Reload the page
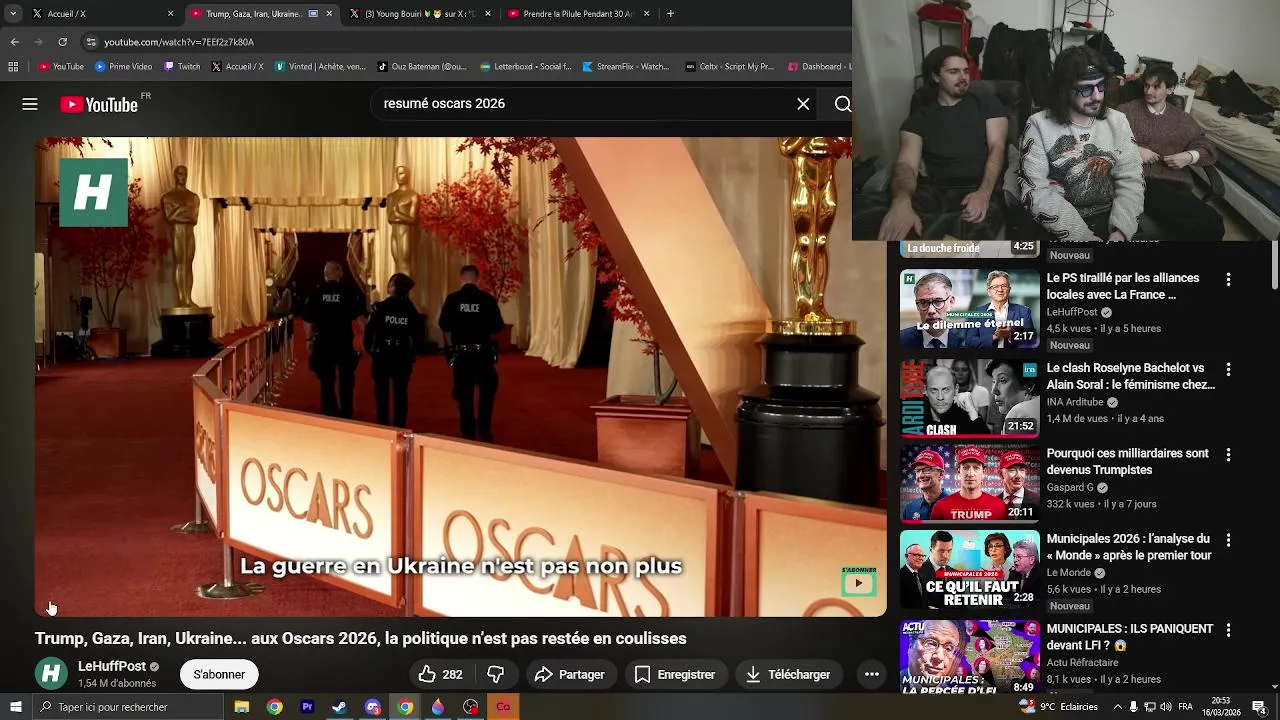Screen dimensions: 1280x720 [62, 42]
